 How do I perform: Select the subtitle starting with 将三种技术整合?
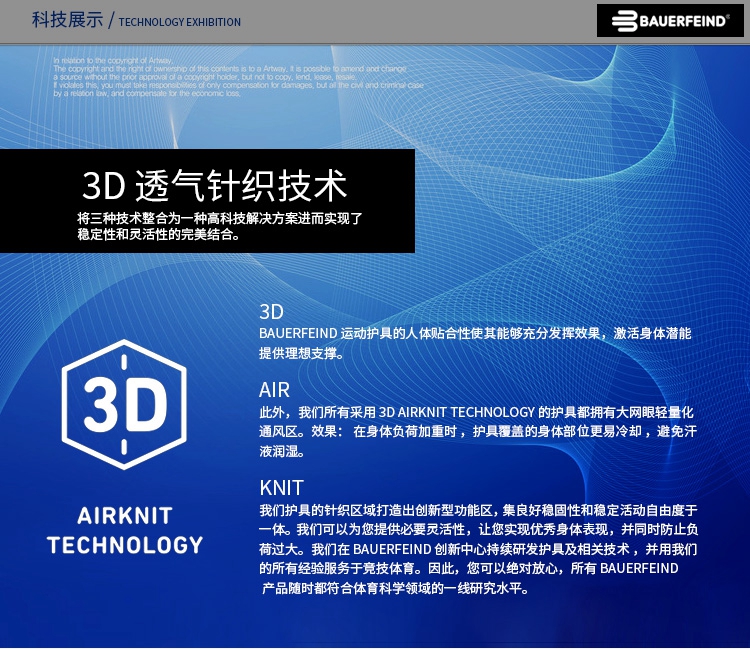[x=219, y=226]
